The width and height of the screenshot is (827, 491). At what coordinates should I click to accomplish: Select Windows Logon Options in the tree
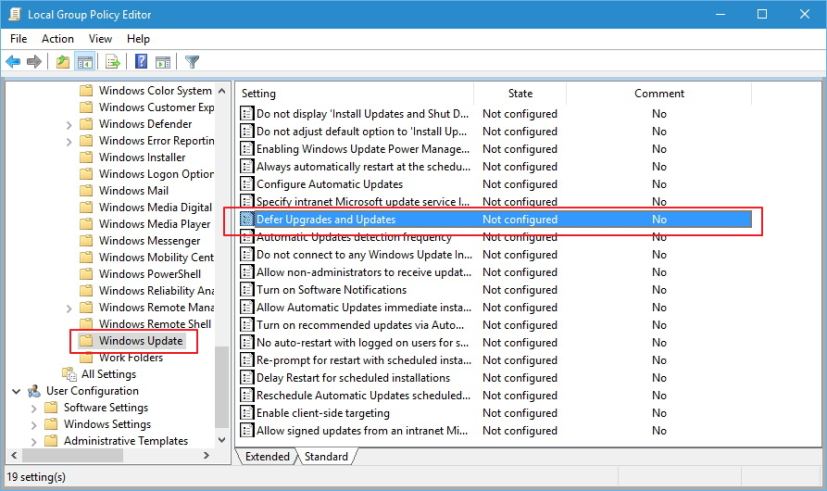[x=156, y=174]
